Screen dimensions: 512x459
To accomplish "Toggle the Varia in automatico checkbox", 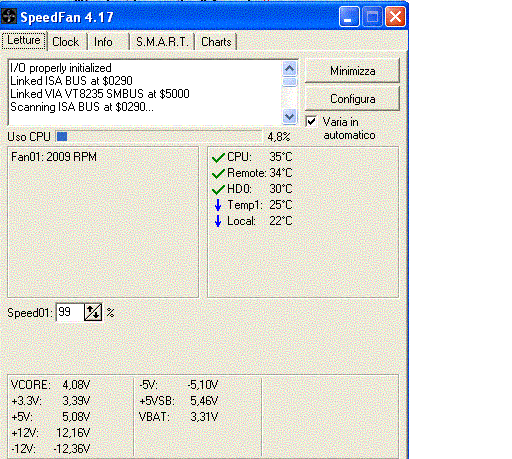I will pos(311,121).
